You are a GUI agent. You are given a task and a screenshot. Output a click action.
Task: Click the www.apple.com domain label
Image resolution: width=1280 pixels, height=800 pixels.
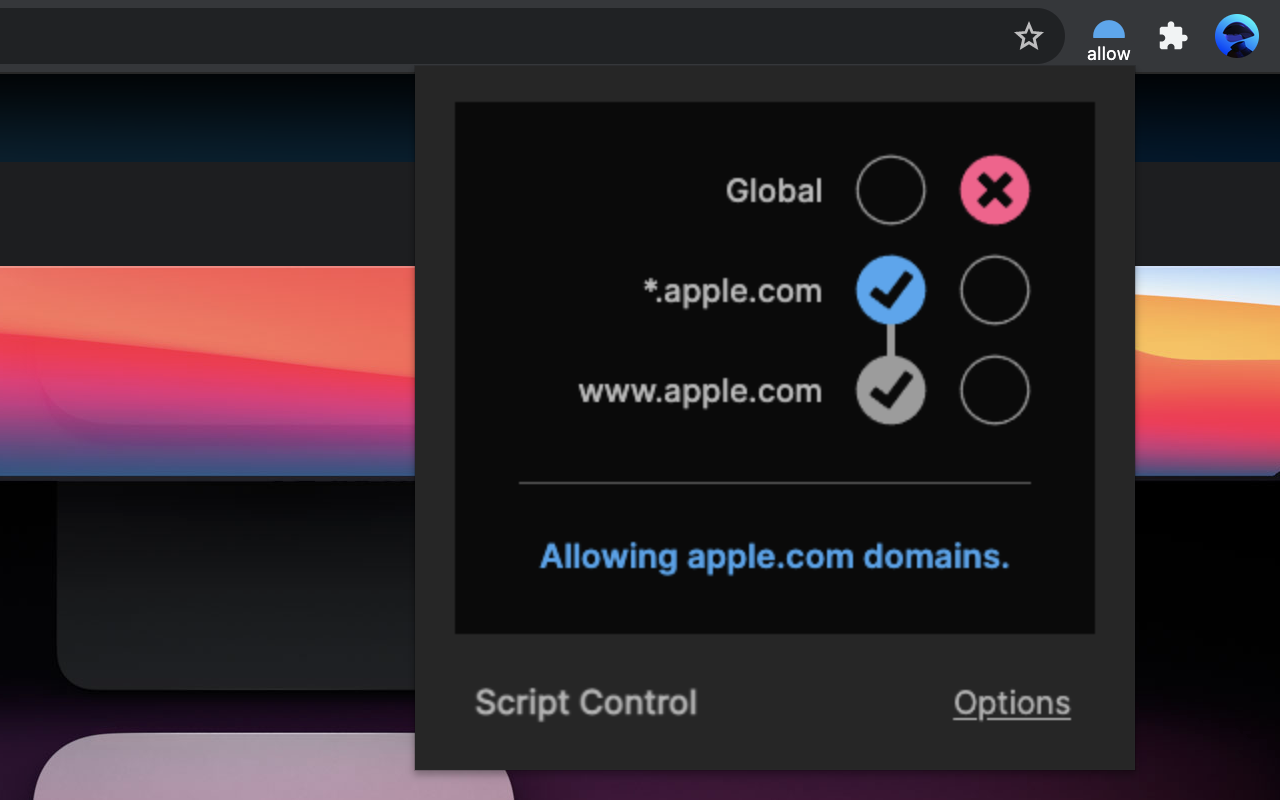[699, 390]
